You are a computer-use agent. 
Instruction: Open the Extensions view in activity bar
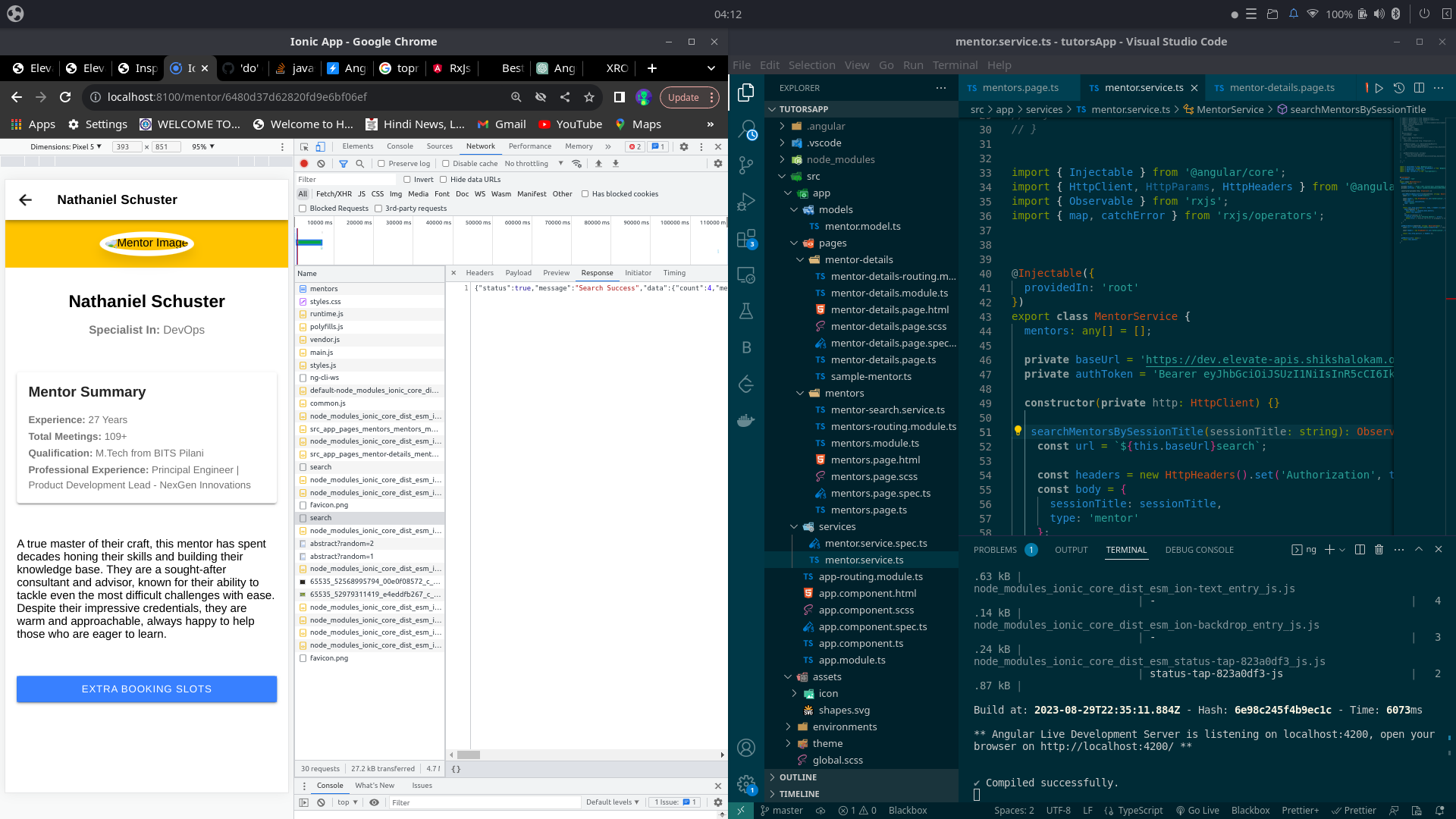(746, 239)
